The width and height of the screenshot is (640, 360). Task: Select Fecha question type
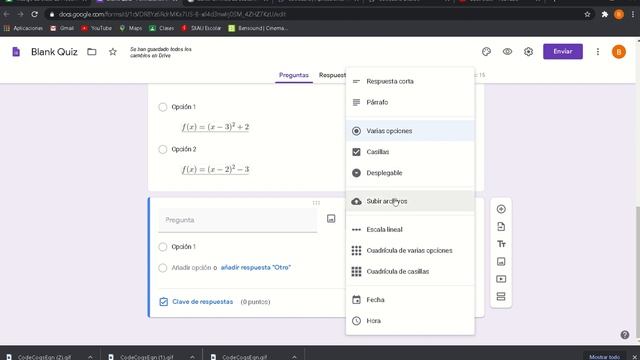(410, 300)
